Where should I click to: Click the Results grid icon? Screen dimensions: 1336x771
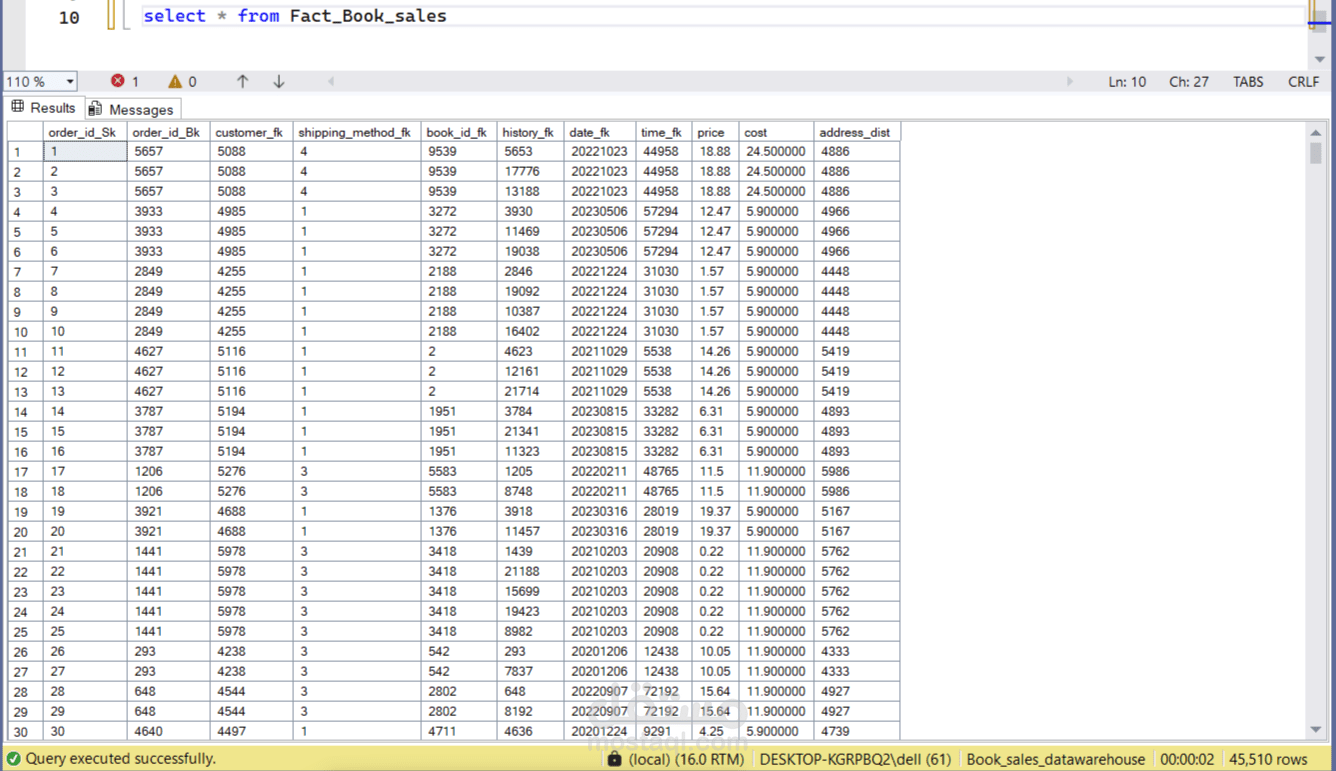[18, 107]
